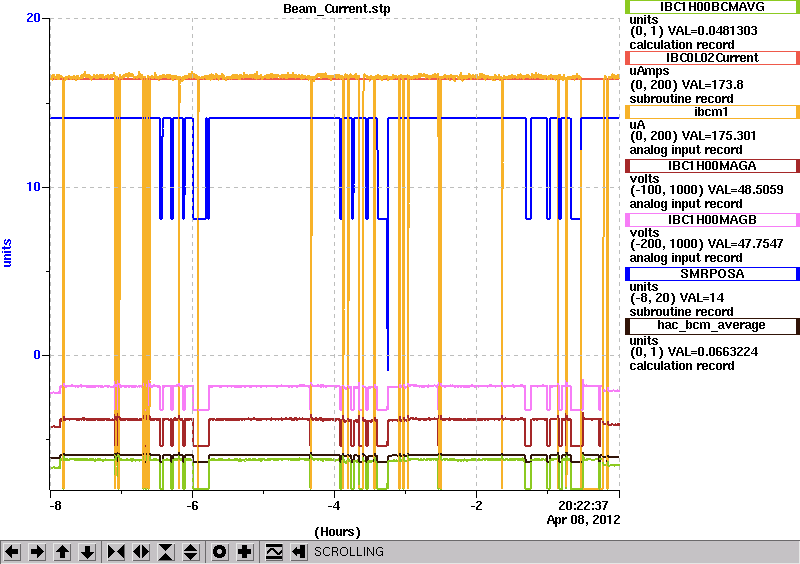Toggle the waveform graph-mode icon
This screenshot has width=800, height=564.
coord(274,552)
